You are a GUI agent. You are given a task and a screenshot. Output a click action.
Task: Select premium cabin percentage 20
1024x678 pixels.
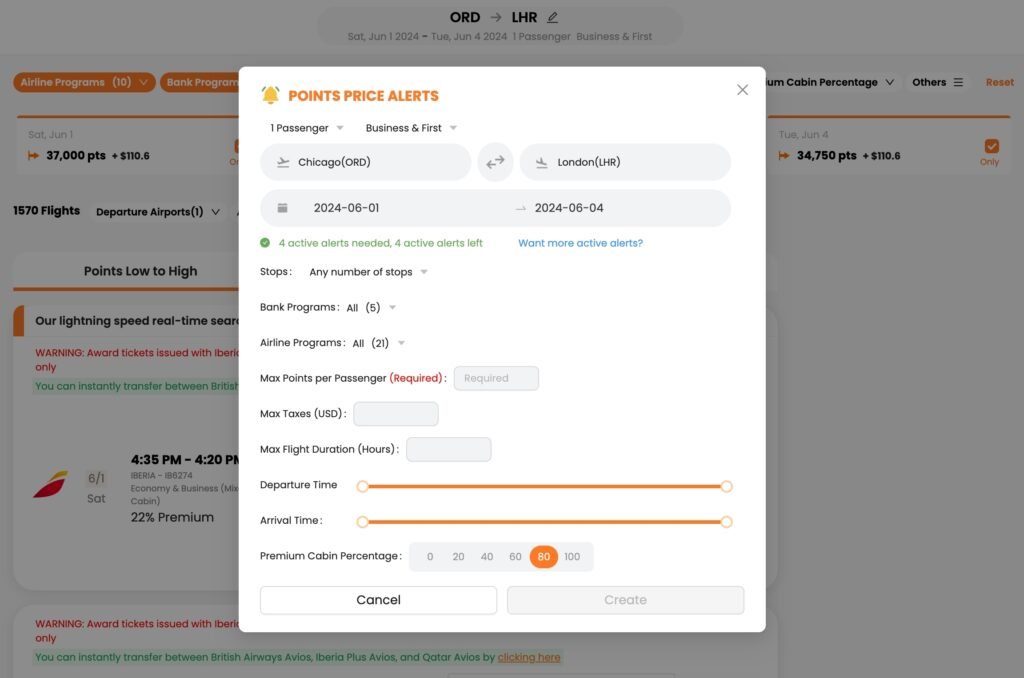tap(458, 557)
